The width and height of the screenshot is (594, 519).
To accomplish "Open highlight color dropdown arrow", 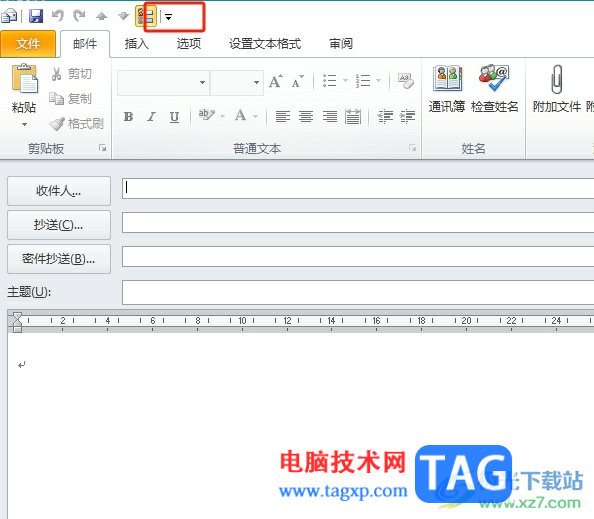I will click(x=222, y=116).
